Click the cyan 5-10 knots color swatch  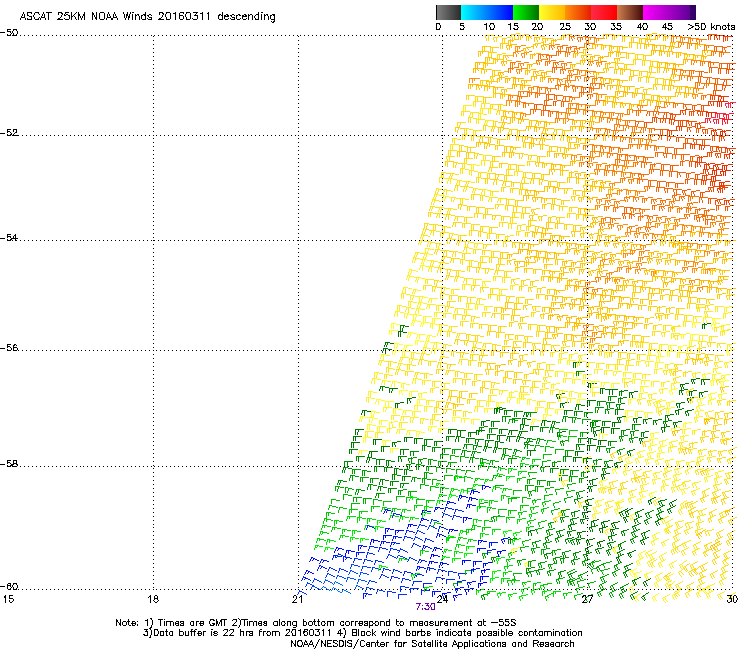pyautogui.click(x=473, y=12)
